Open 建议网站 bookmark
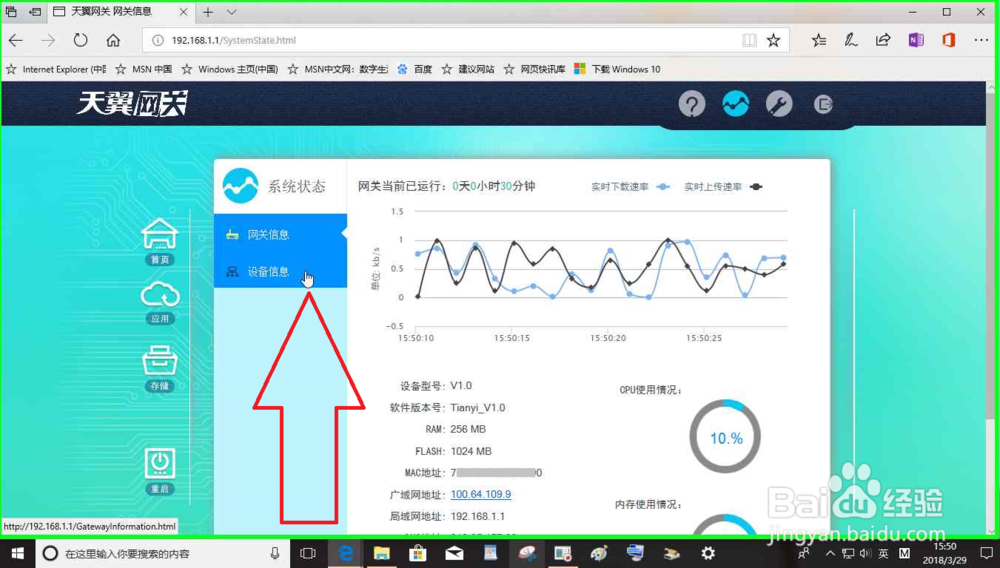Image resolution: width=1000 pixels, height=568 pixels. 468,69
